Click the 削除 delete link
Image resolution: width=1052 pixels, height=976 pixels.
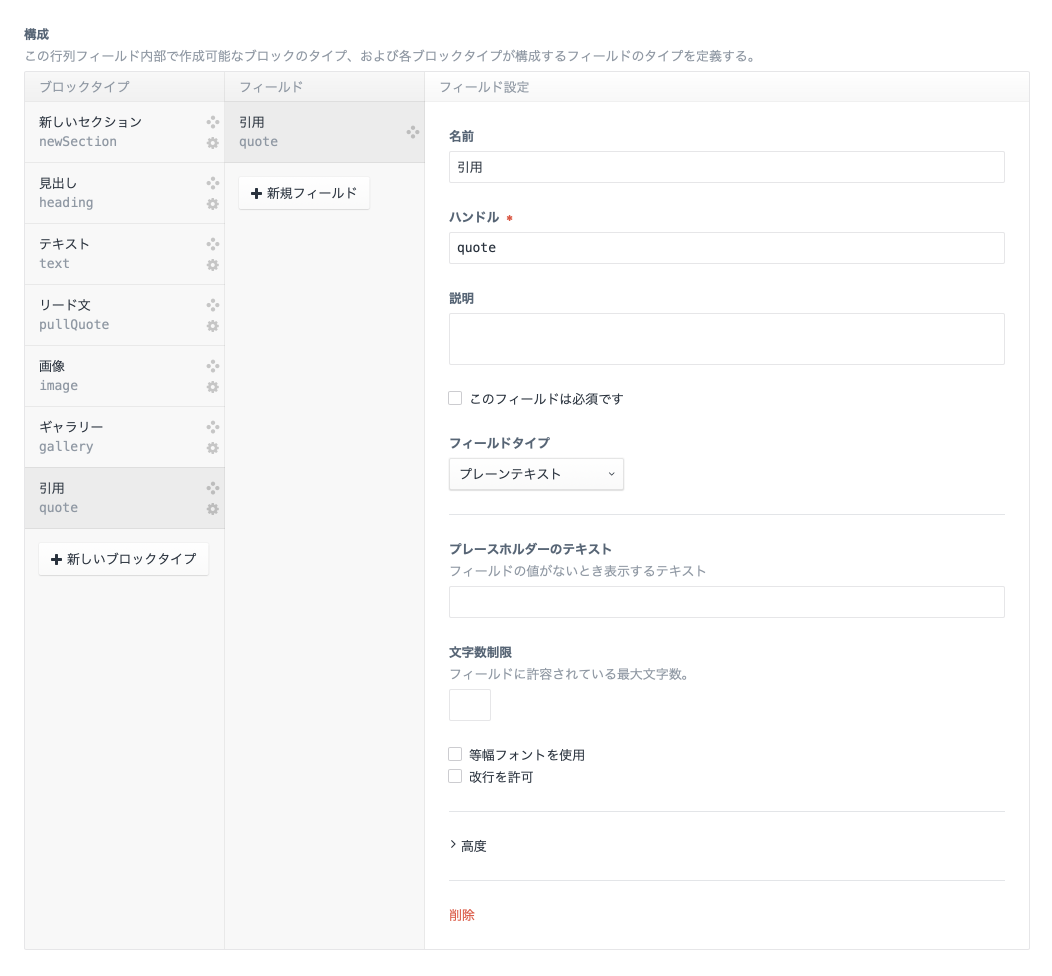(462, 914)
